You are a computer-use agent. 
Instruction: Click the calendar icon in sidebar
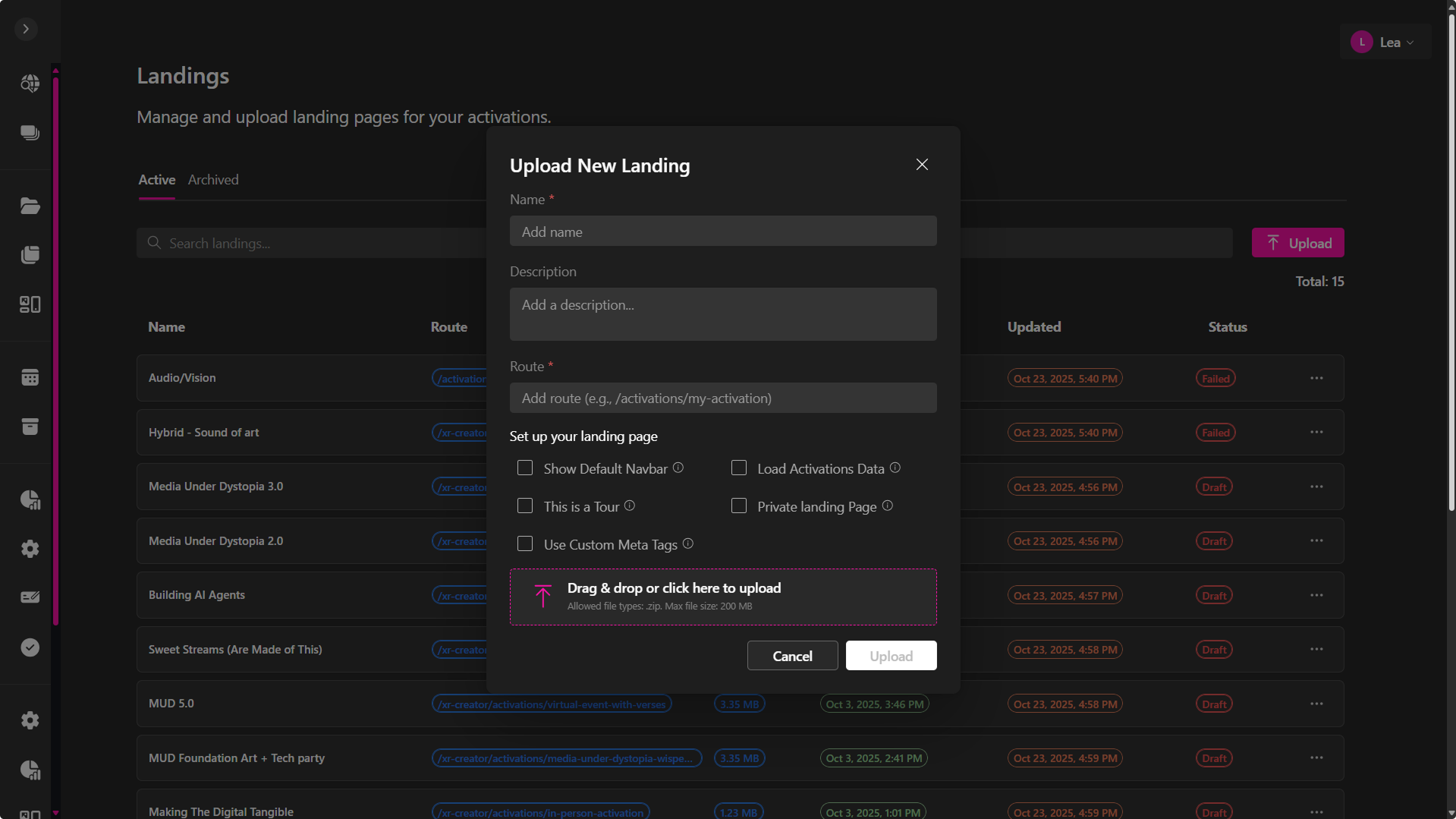coord(30,377)
